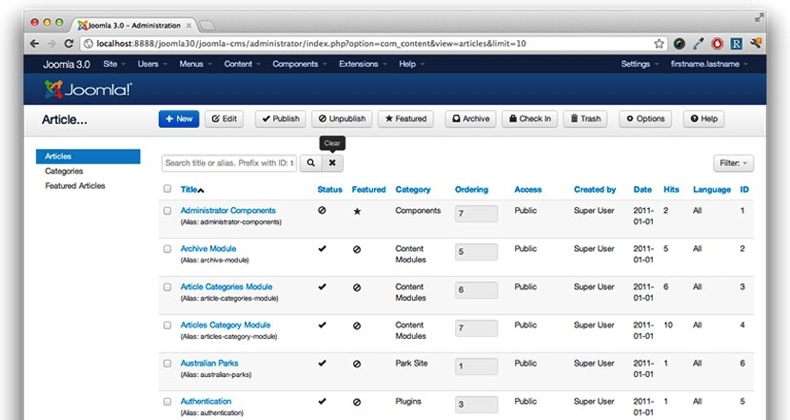Go to Categories in sidebar
Image resolution: width=790 pixels, height=420 pixels.
[x=64, y=171]
